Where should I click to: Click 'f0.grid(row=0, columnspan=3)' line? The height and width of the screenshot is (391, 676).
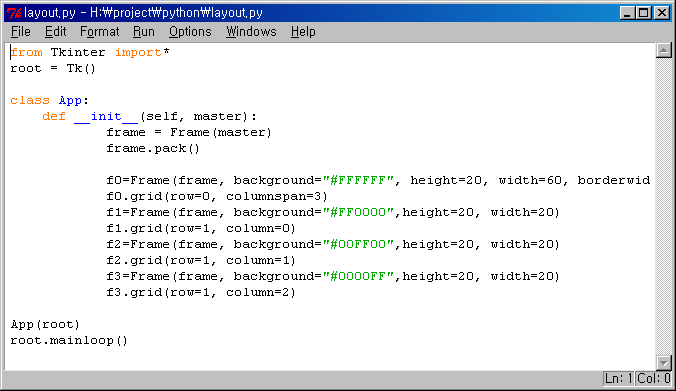coord(217,197)
